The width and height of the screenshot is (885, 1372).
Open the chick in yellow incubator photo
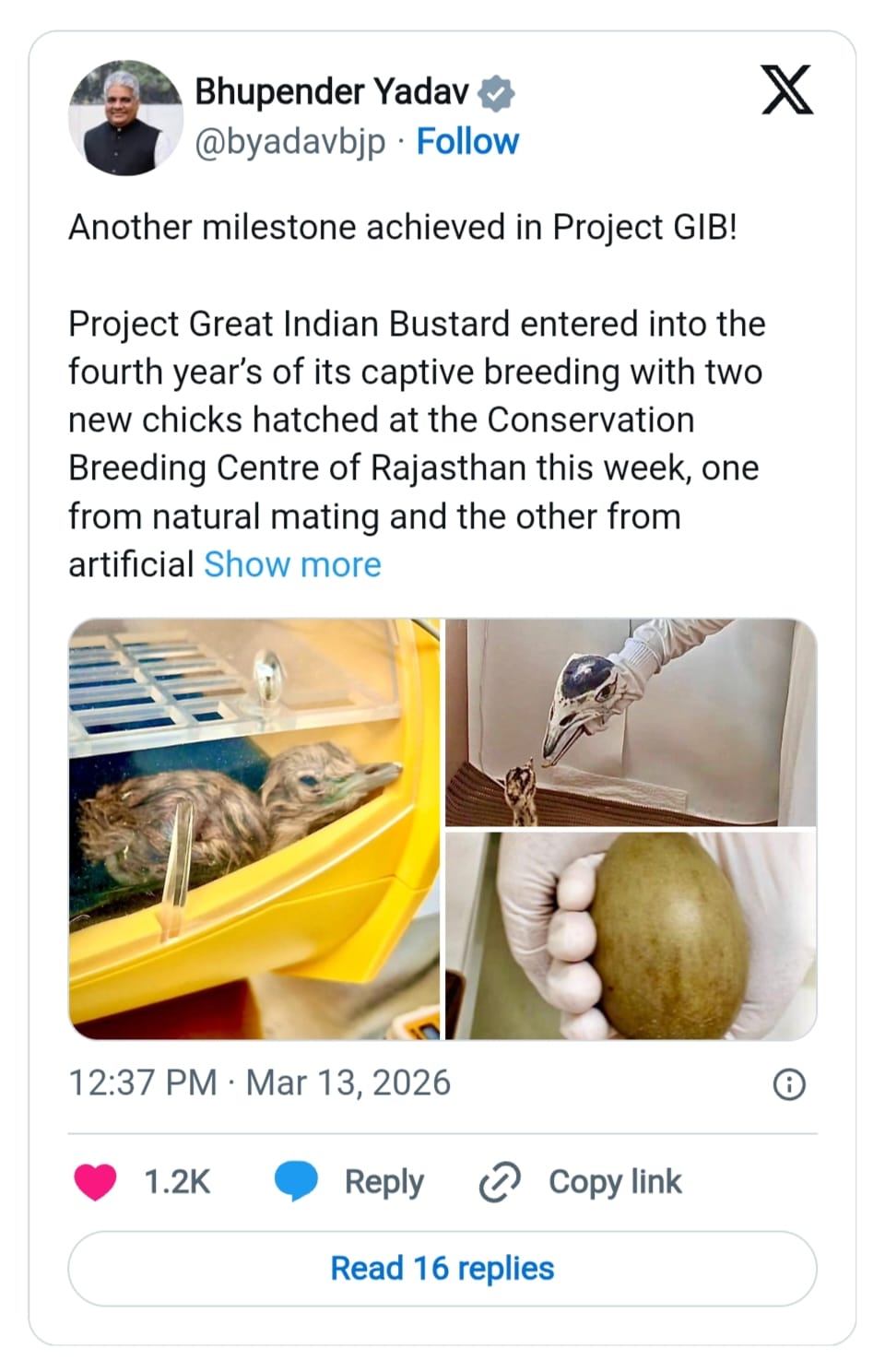click(254, 828)
